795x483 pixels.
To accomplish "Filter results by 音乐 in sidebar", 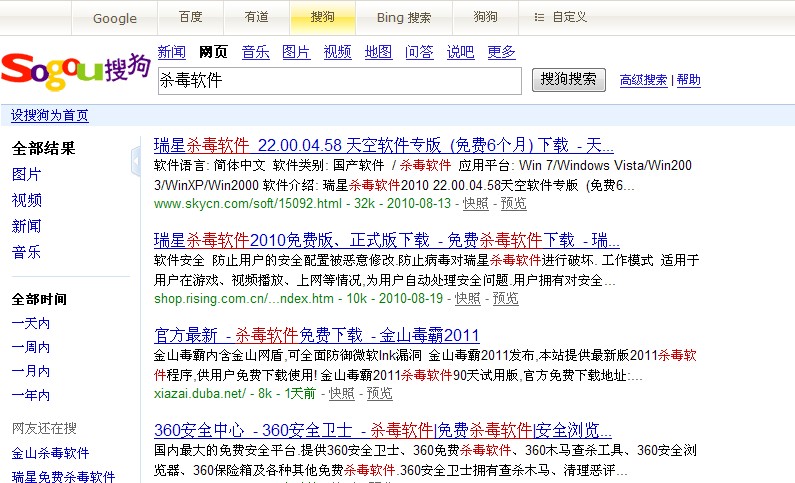I will point(26,252).
